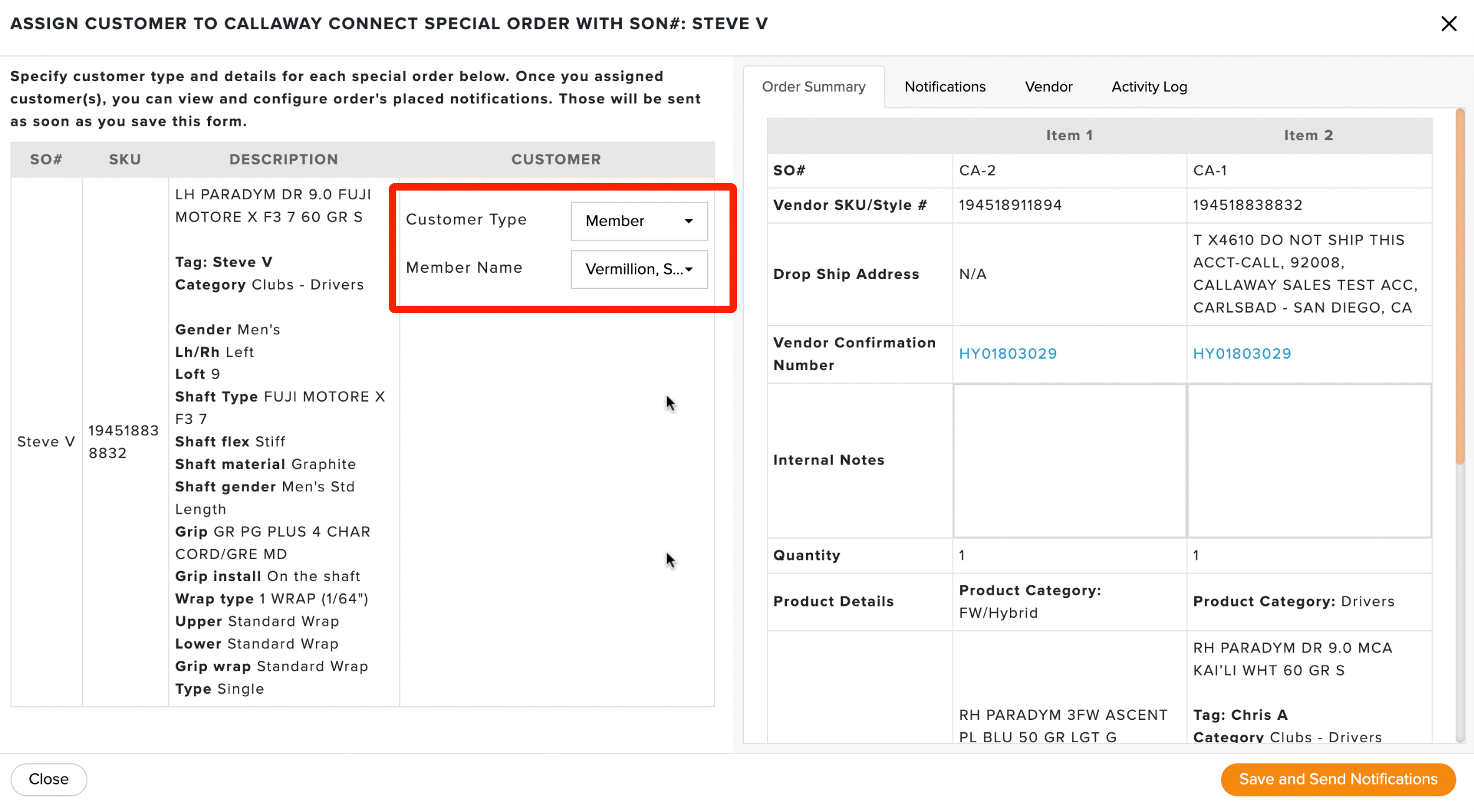
Task: Click the Shaft flex Stiff line
Action: [230, 442]
